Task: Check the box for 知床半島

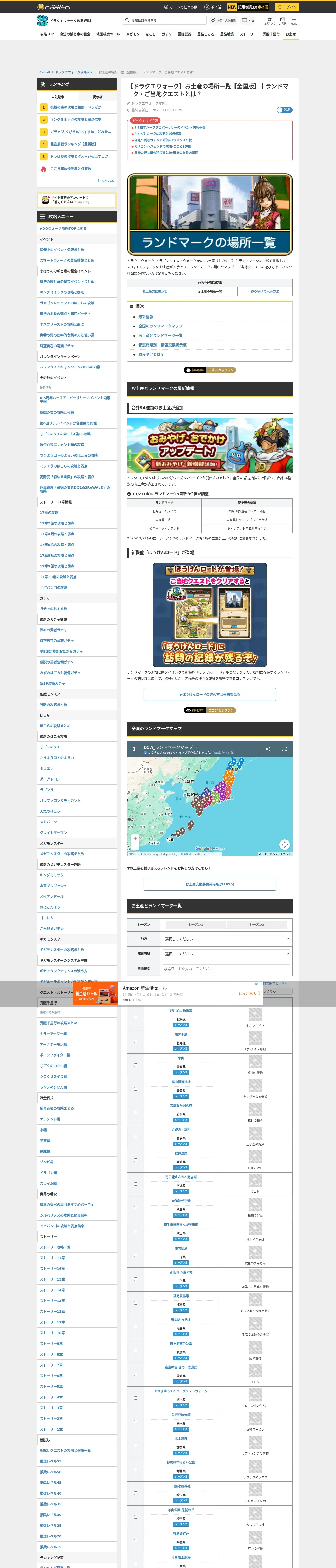Action: (x=135, y=1041)
